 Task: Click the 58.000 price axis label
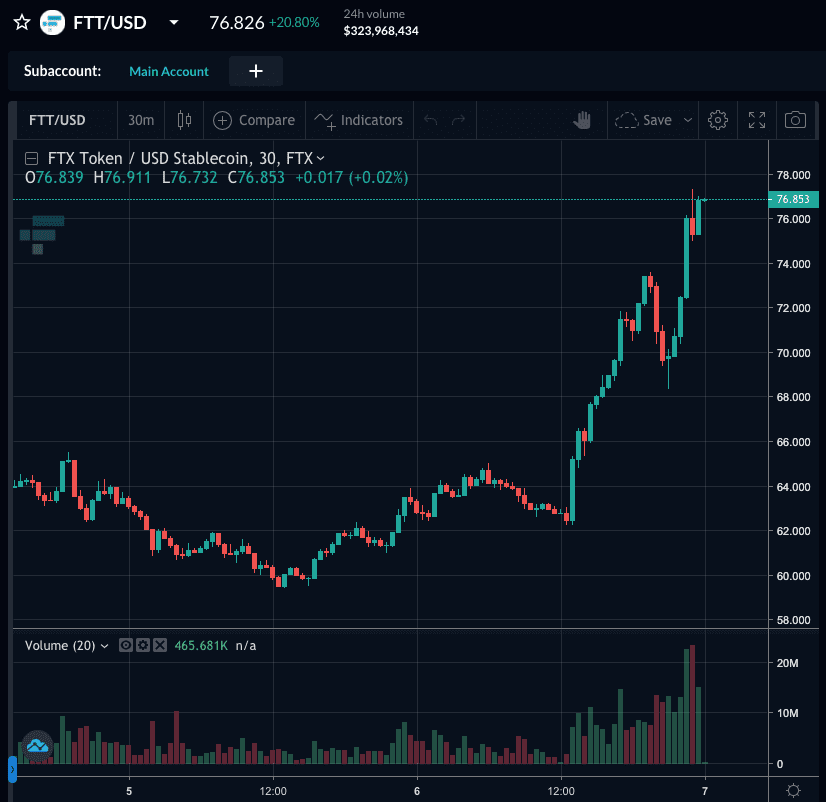click(x=793, y=620)
